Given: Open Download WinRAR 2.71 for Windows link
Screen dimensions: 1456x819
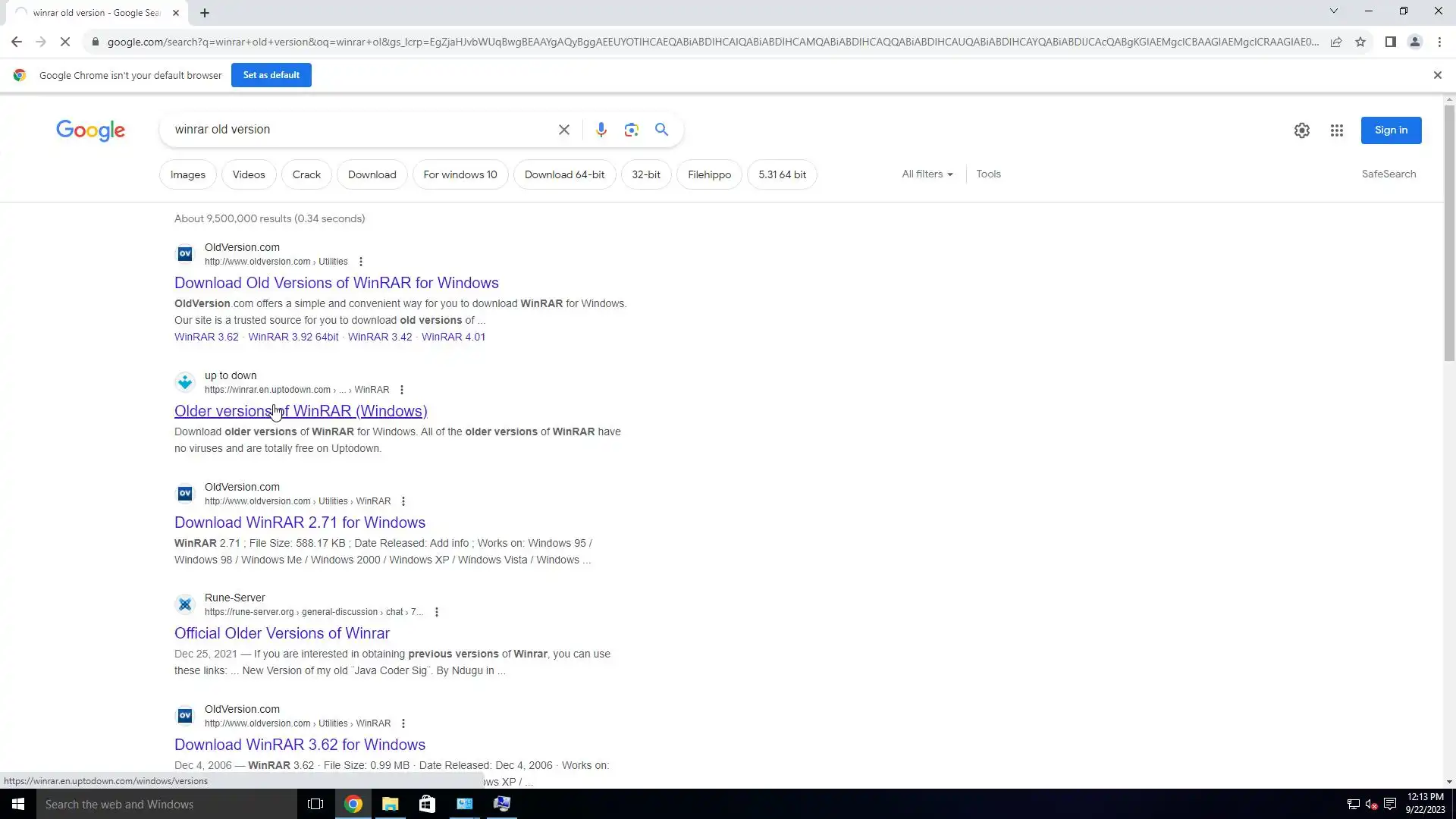Looking at the screenshot, I should [x=300, y=522].
